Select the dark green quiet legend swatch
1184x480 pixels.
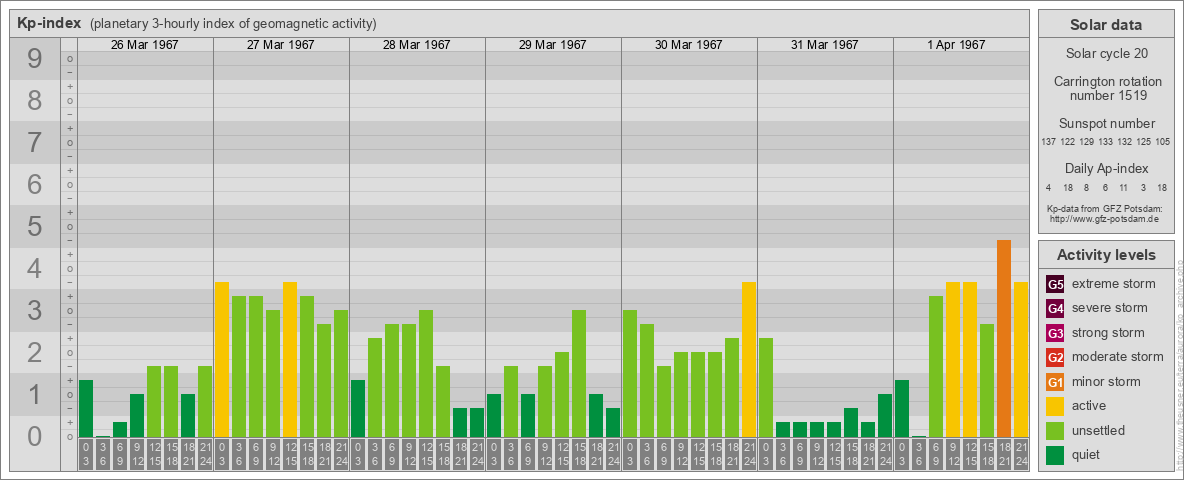(1055, 455)
